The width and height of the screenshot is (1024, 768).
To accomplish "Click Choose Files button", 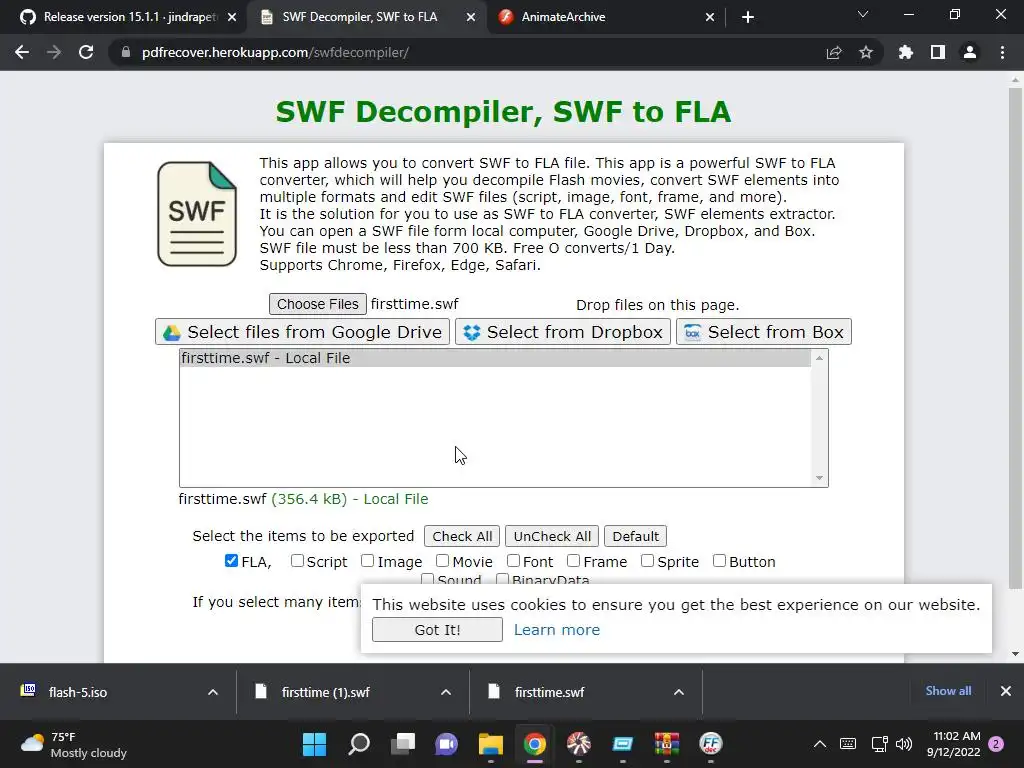I will pyautogui.click(x=317, y=304).
